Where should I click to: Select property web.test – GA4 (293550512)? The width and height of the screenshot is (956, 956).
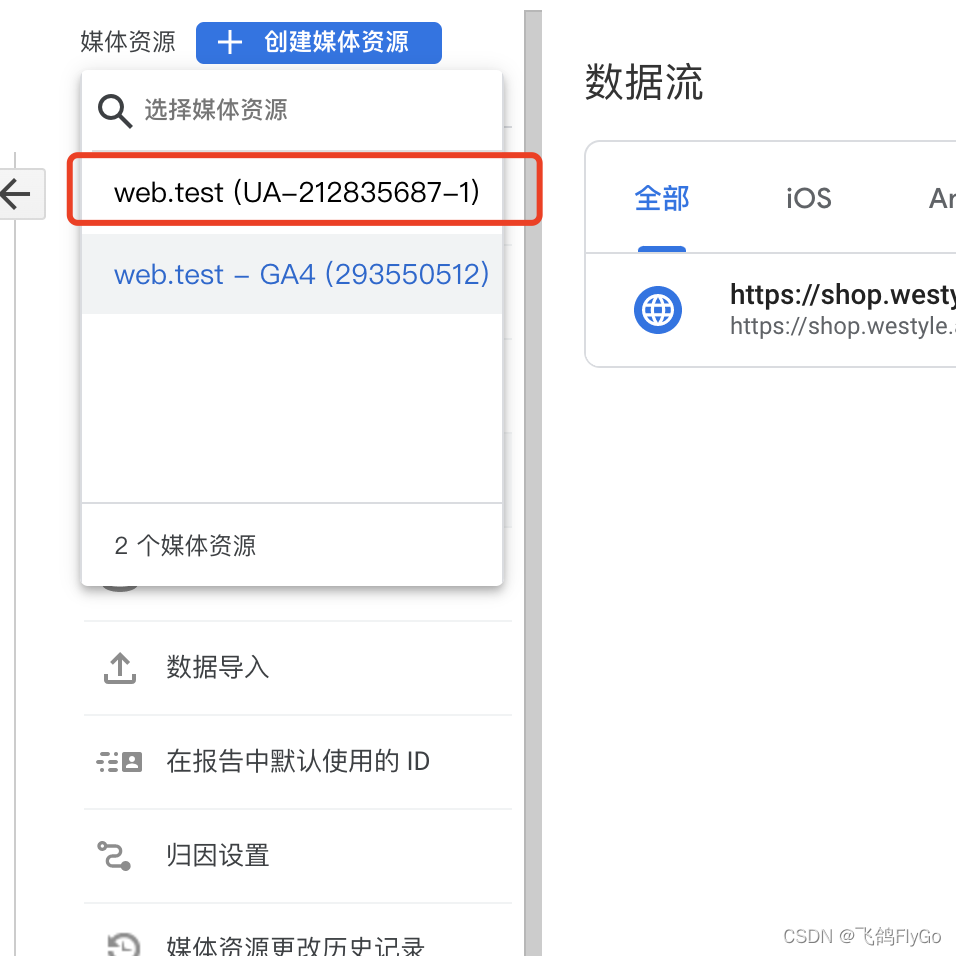[x=292, y=274]
